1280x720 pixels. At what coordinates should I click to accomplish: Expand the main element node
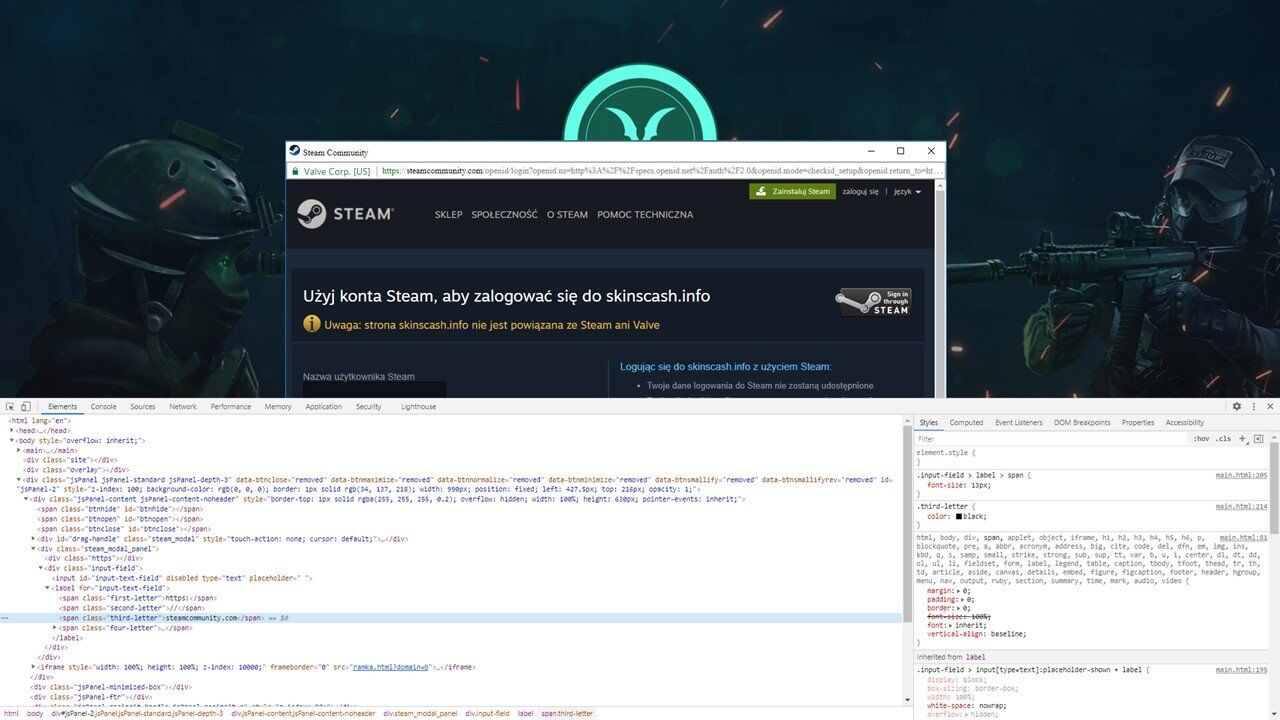(x=20, y=450)
